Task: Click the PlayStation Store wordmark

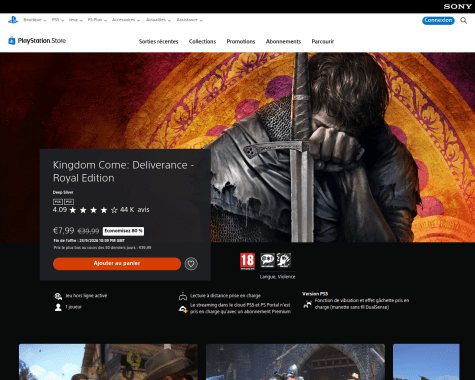Action: pyautogui.click(x=42, y=41)
